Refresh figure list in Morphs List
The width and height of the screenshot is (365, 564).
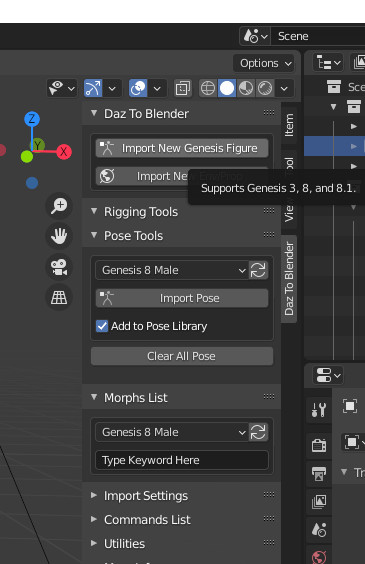(x=258, y=432)
